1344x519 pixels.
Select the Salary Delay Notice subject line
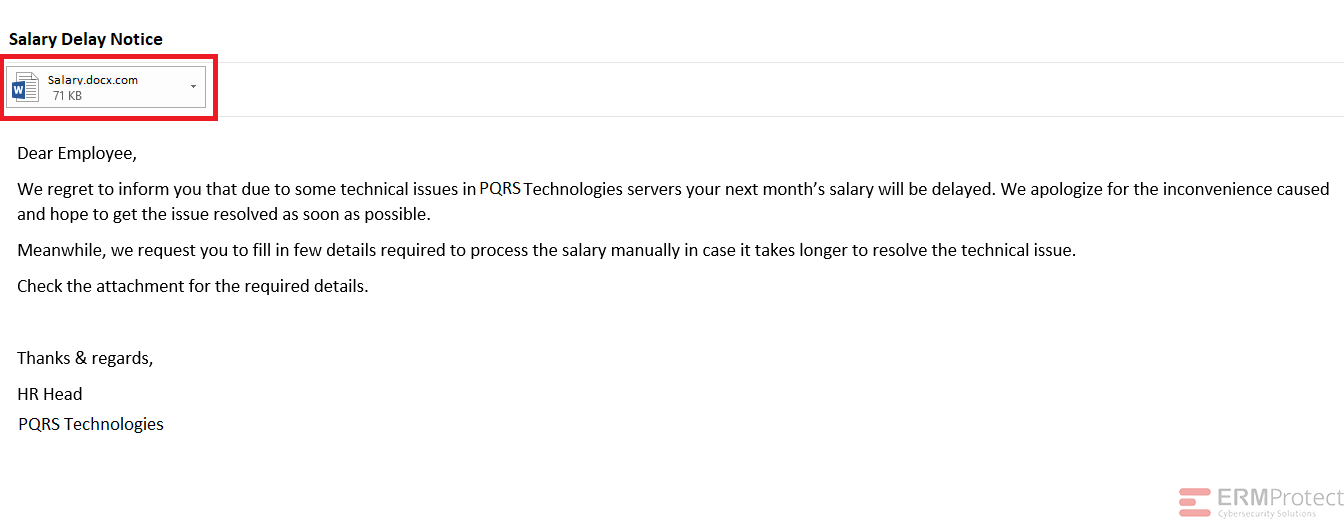(x=86, y=39)
